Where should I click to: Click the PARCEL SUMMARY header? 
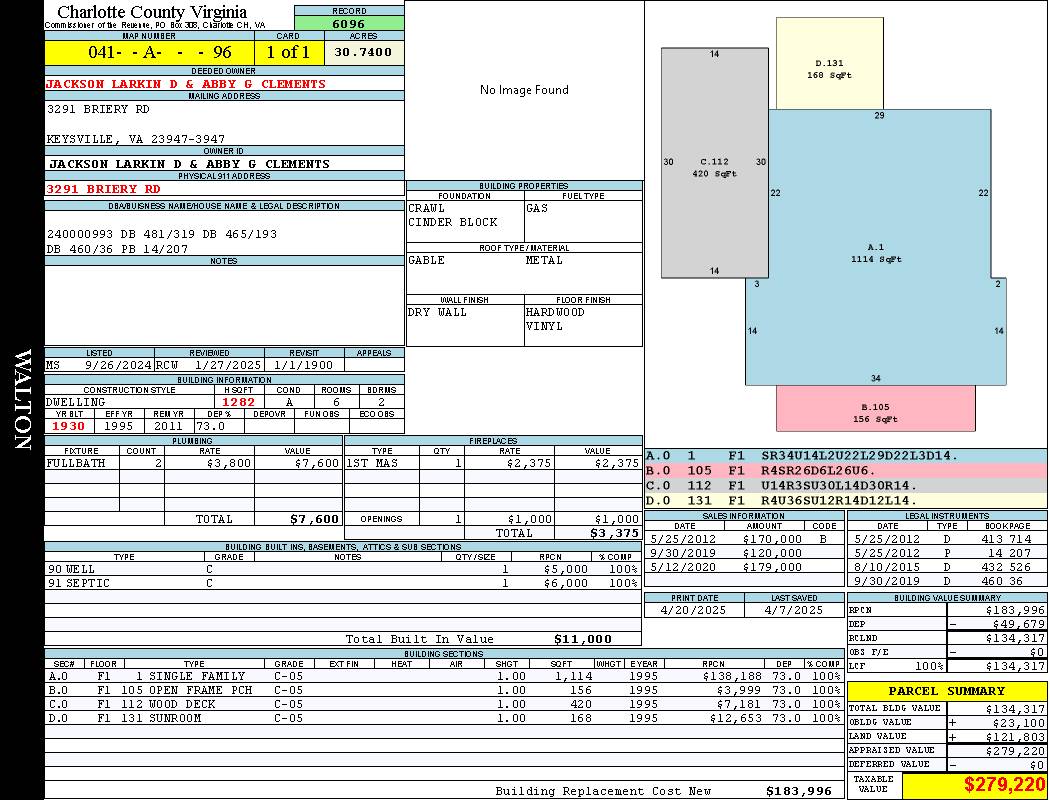click(947, 691)
